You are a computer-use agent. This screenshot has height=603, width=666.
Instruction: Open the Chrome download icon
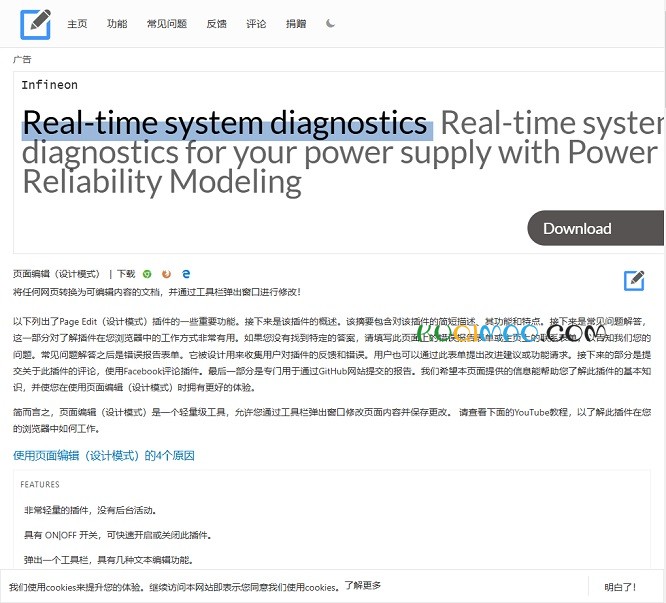pos(147,273)
